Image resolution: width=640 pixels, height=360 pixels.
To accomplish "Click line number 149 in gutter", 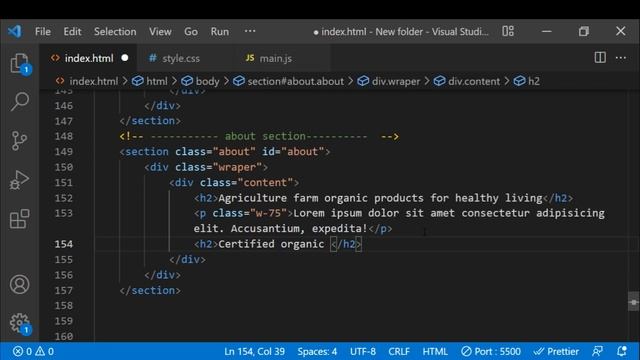I will [x=64, y=152].
